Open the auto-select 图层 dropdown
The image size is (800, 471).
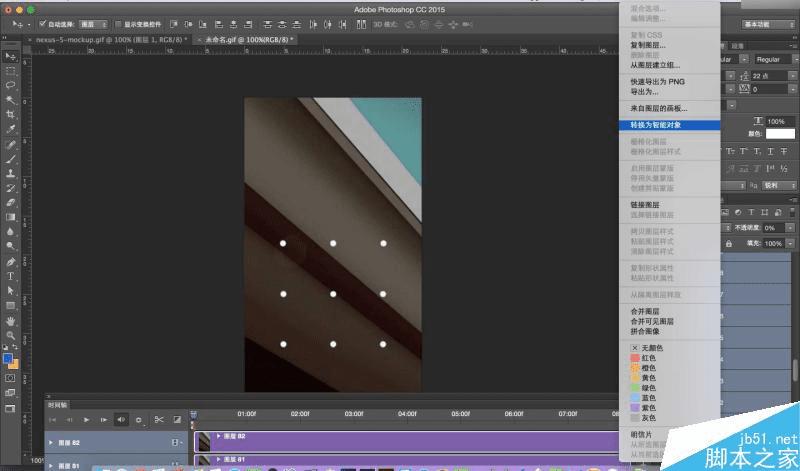(x=92, y=23)
